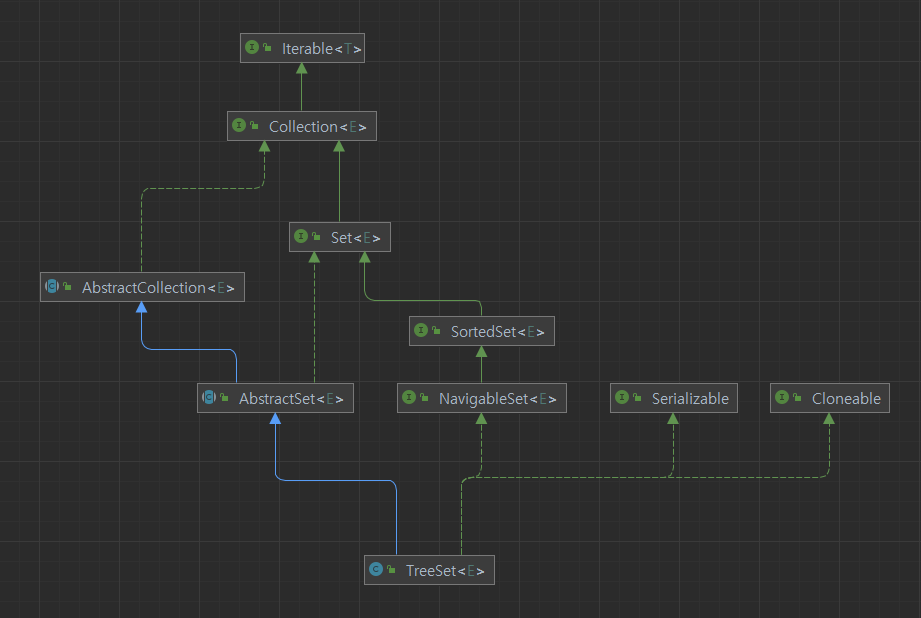
Task: Select the AbstractCollection<E> node label
Action: click(x=158, y=288)
